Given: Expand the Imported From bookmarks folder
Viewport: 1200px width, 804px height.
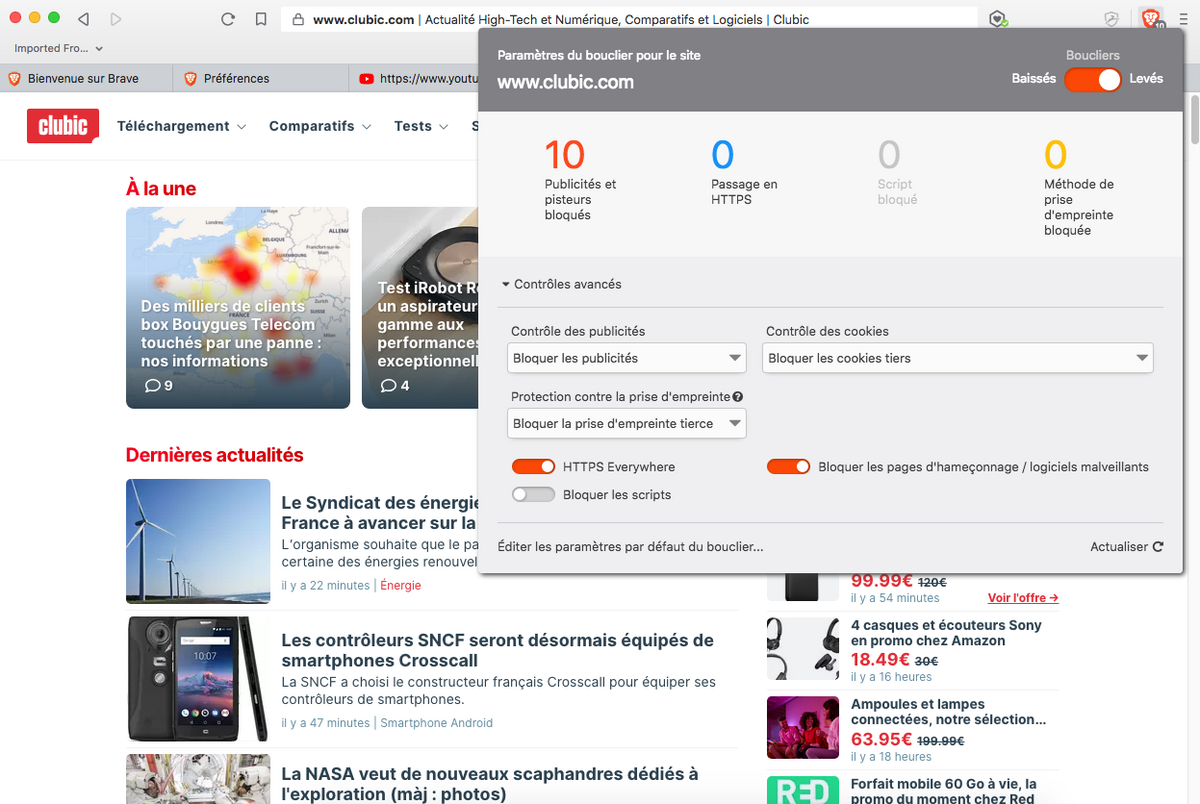Looking at the screenshot, I should click(x=59, y=48).
